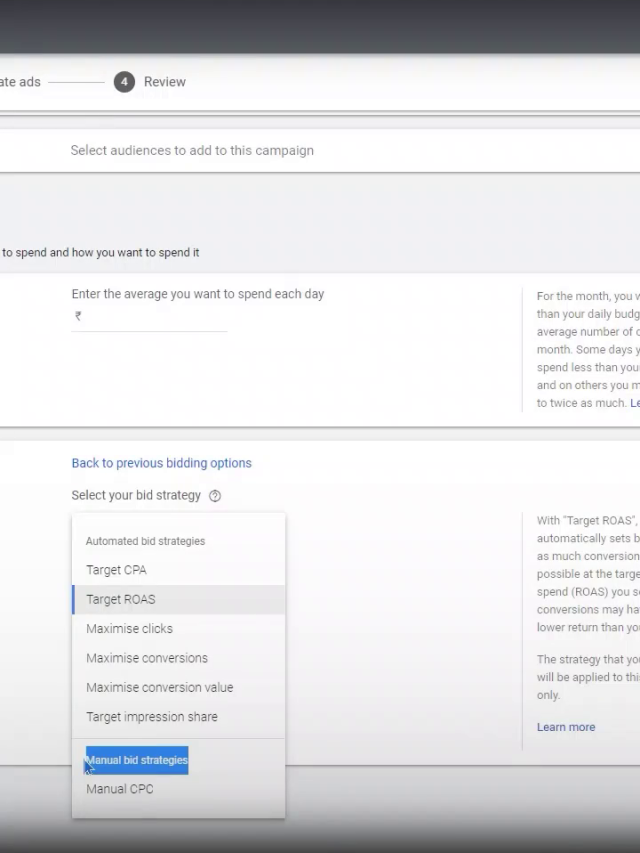Go to the Create ads step
The height and width of the screenshot is (853, 640).
pos(20,82)
